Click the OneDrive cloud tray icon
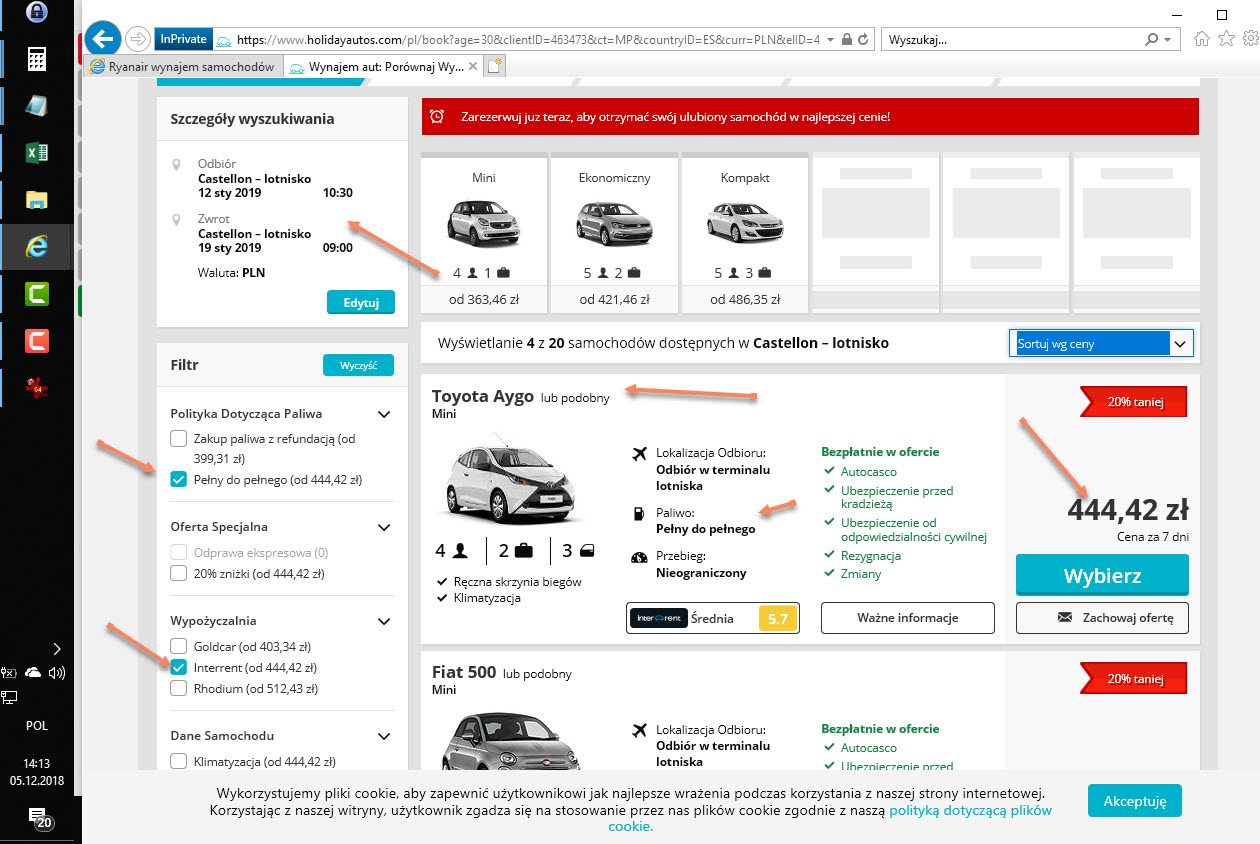This screenshot has height=844, width=1260. click(33, 673)
